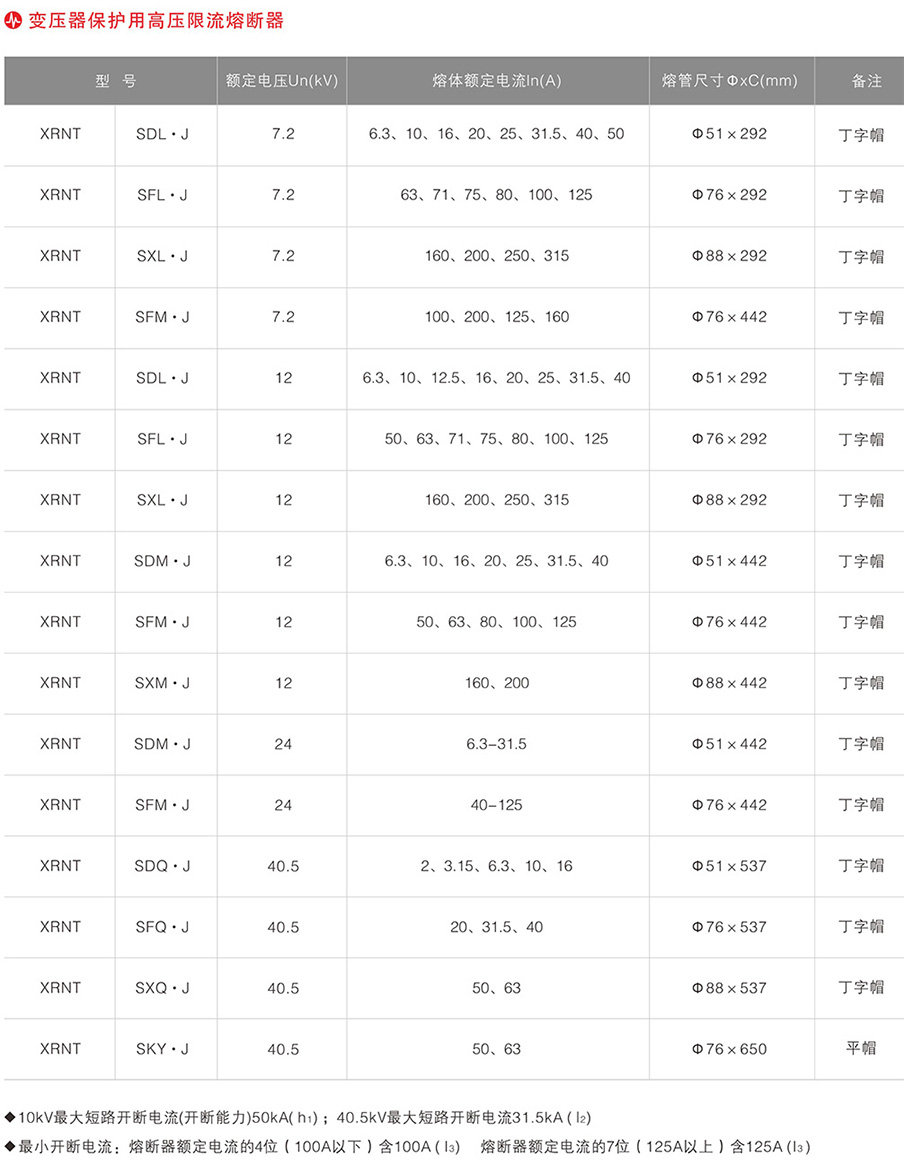Select the 熔体额定电流In(A) header cell
Image resolution: width=904 pixels, height=1165 pixels.
497,81
